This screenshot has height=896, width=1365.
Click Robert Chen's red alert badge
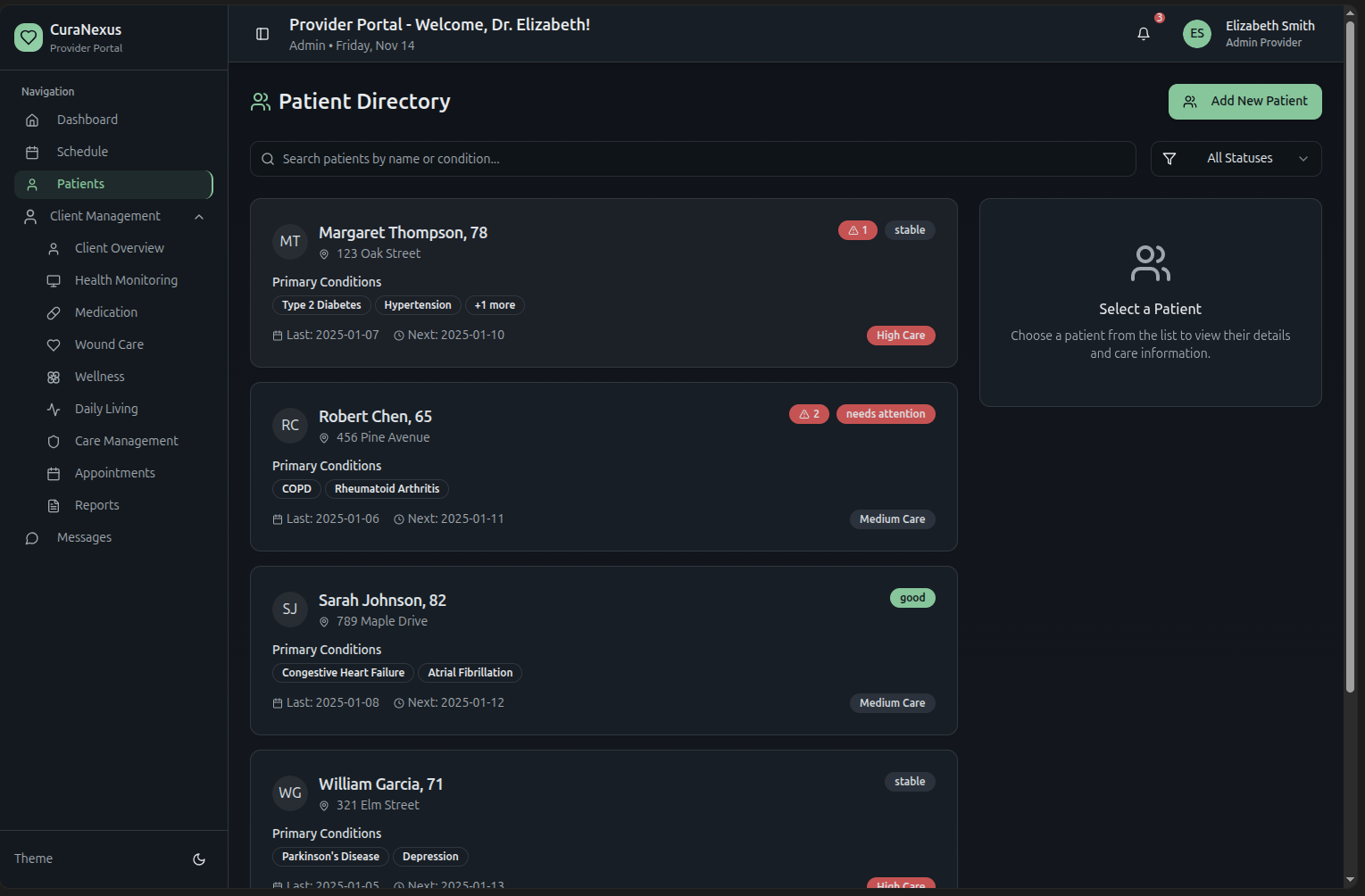click(x=809, y=414)
